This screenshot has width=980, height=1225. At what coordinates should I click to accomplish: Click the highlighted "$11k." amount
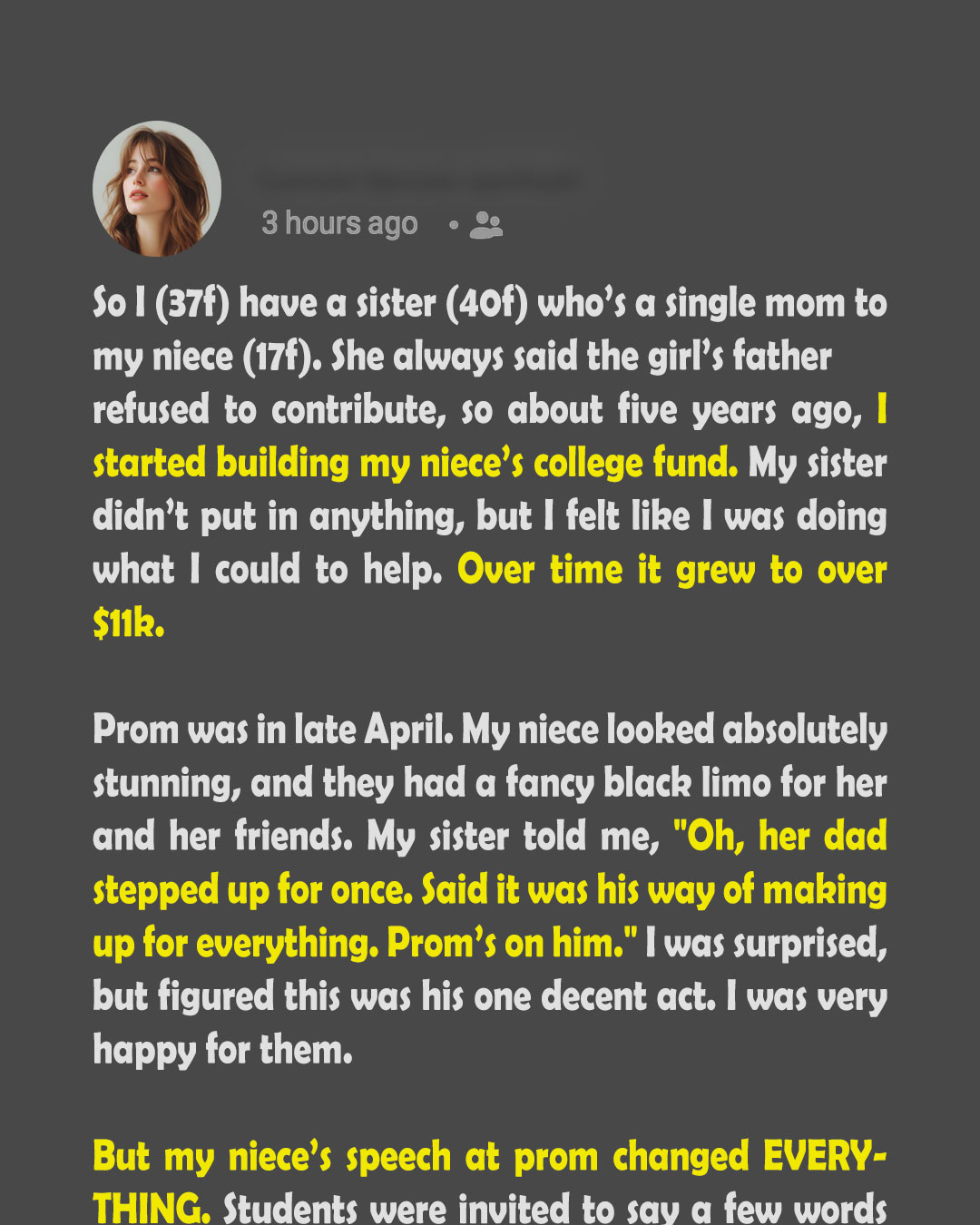(x=129, y=622)
